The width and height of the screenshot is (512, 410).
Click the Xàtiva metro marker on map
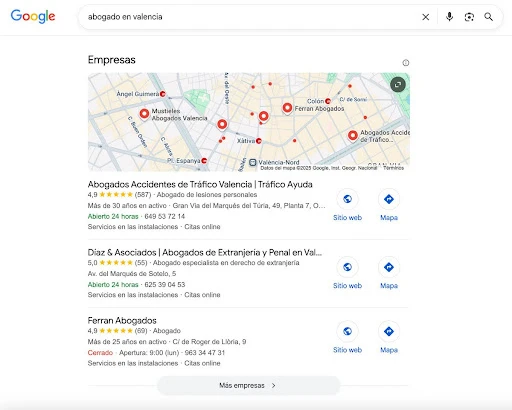tap(259, 141)
